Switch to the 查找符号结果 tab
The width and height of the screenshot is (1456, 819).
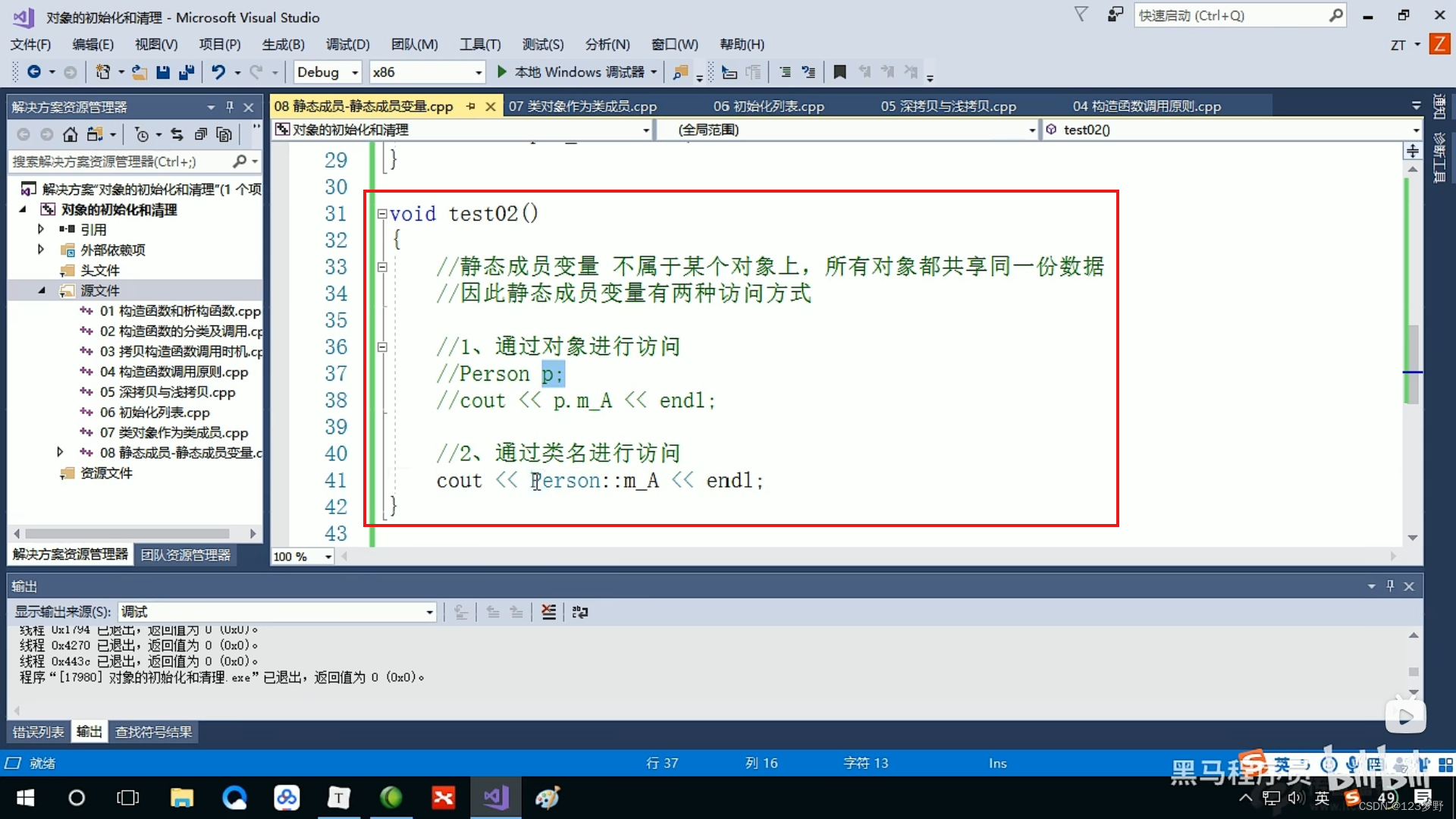pos(153,732)
